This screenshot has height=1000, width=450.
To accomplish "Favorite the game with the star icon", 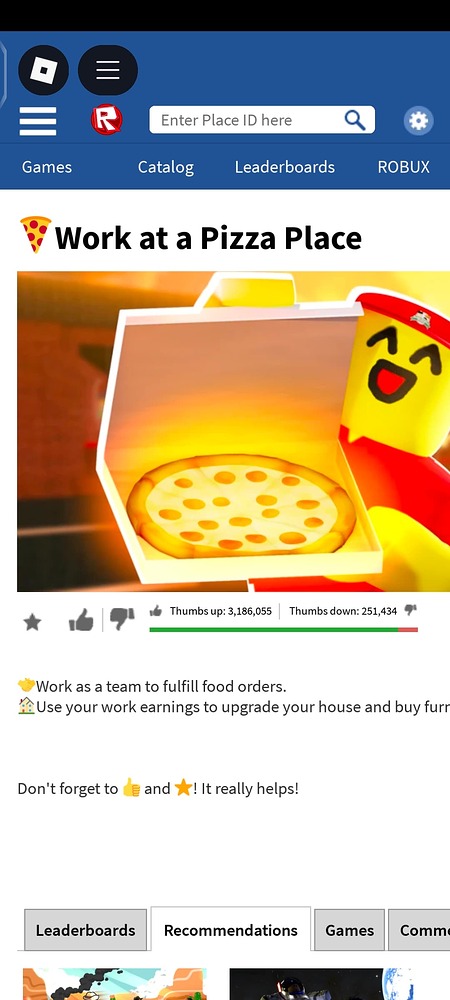I will click(32, 622).
